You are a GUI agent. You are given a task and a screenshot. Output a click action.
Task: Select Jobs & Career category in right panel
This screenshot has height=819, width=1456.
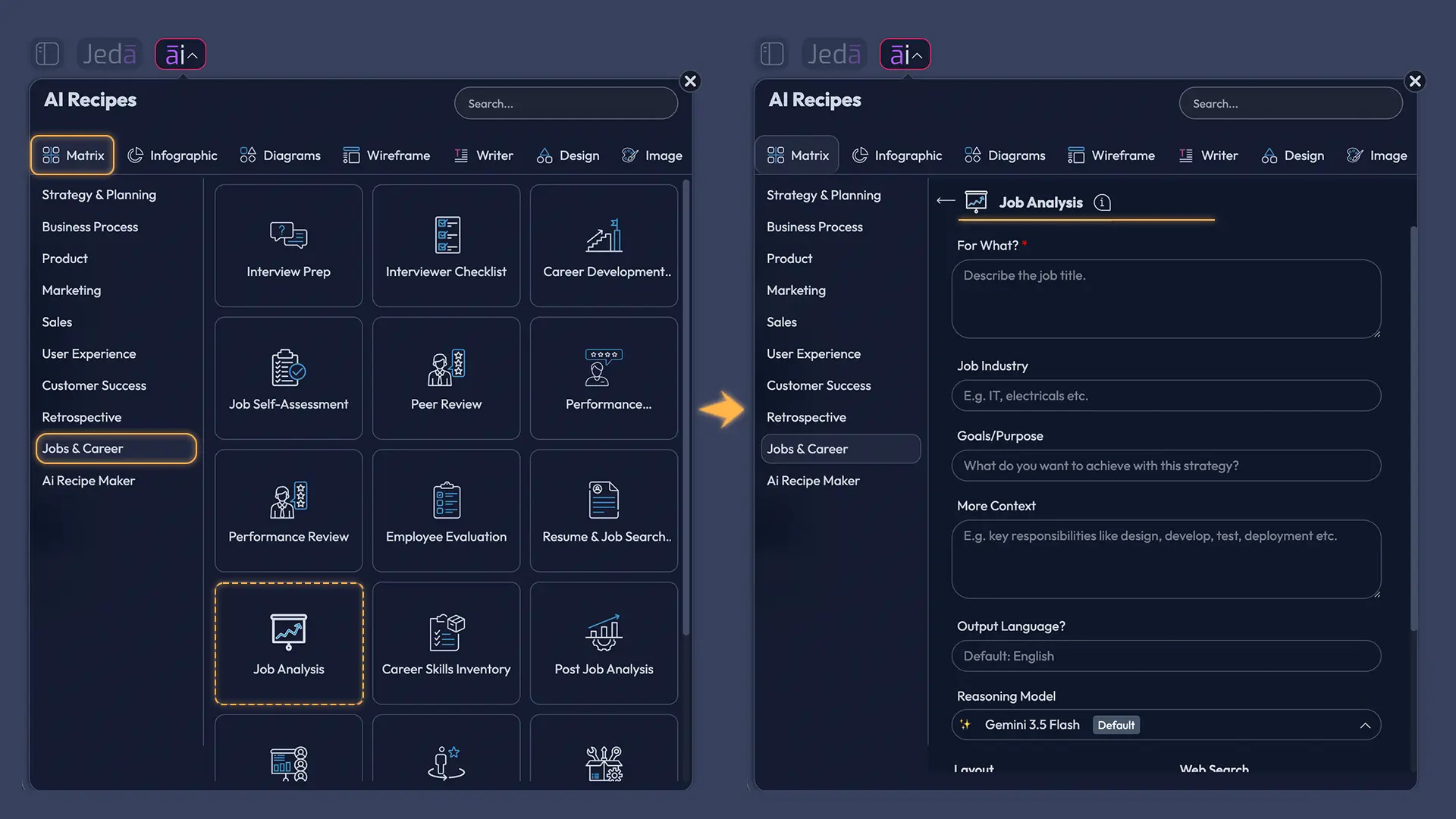pyautogui.click(x=841, y=449)
